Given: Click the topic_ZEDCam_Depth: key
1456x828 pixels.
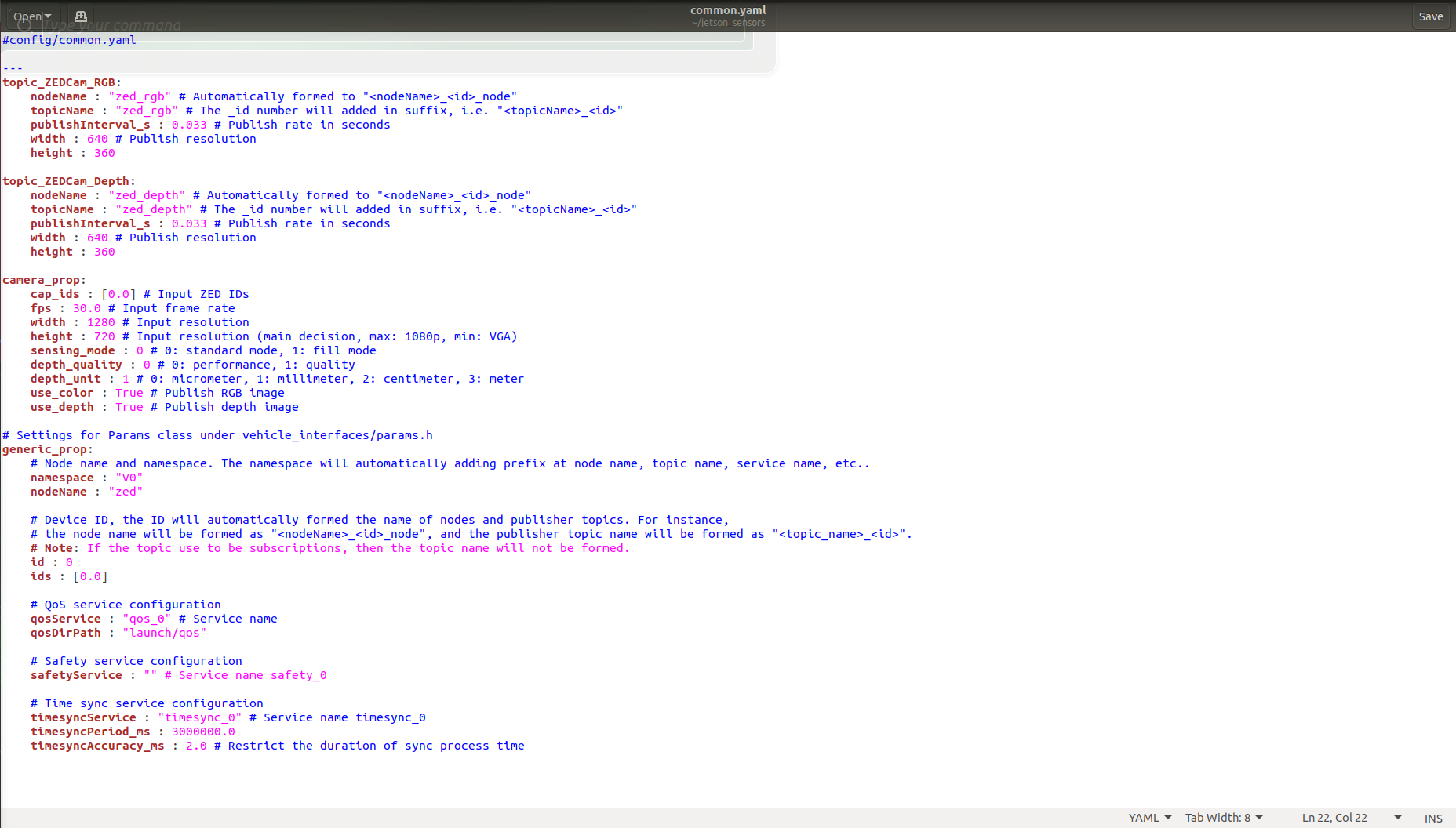Looking at the screenshot, I should coord(69,181).
